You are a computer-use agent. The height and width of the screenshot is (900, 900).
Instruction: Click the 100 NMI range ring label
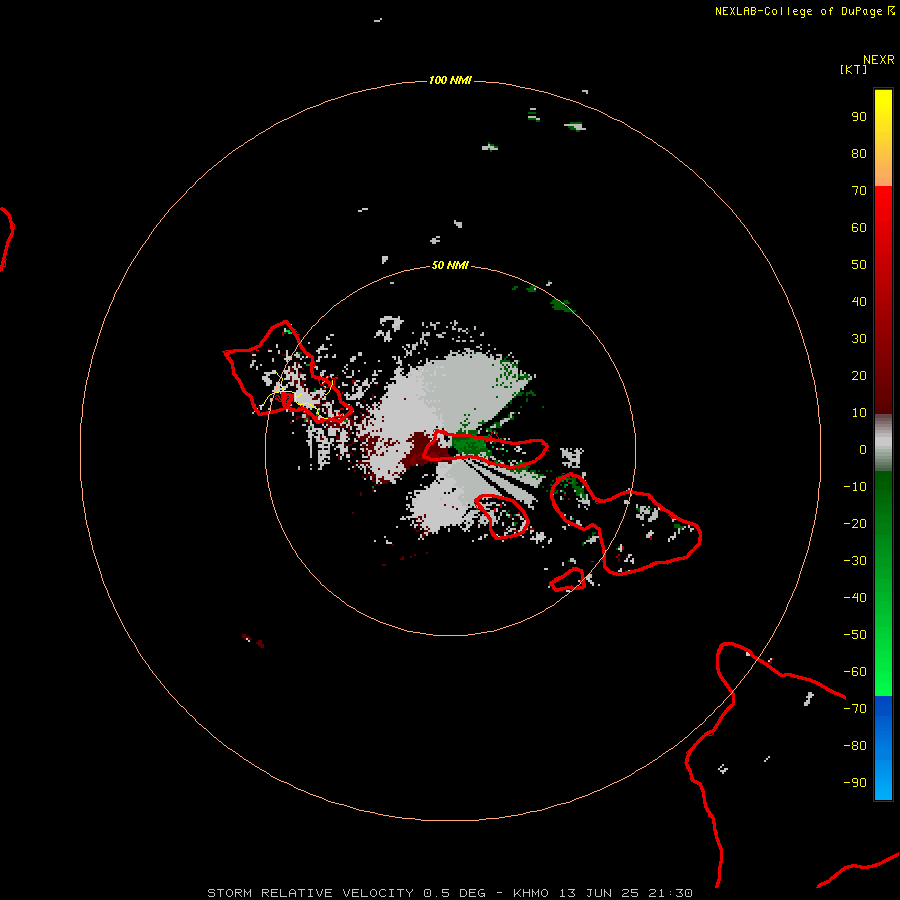pos(450,80)
